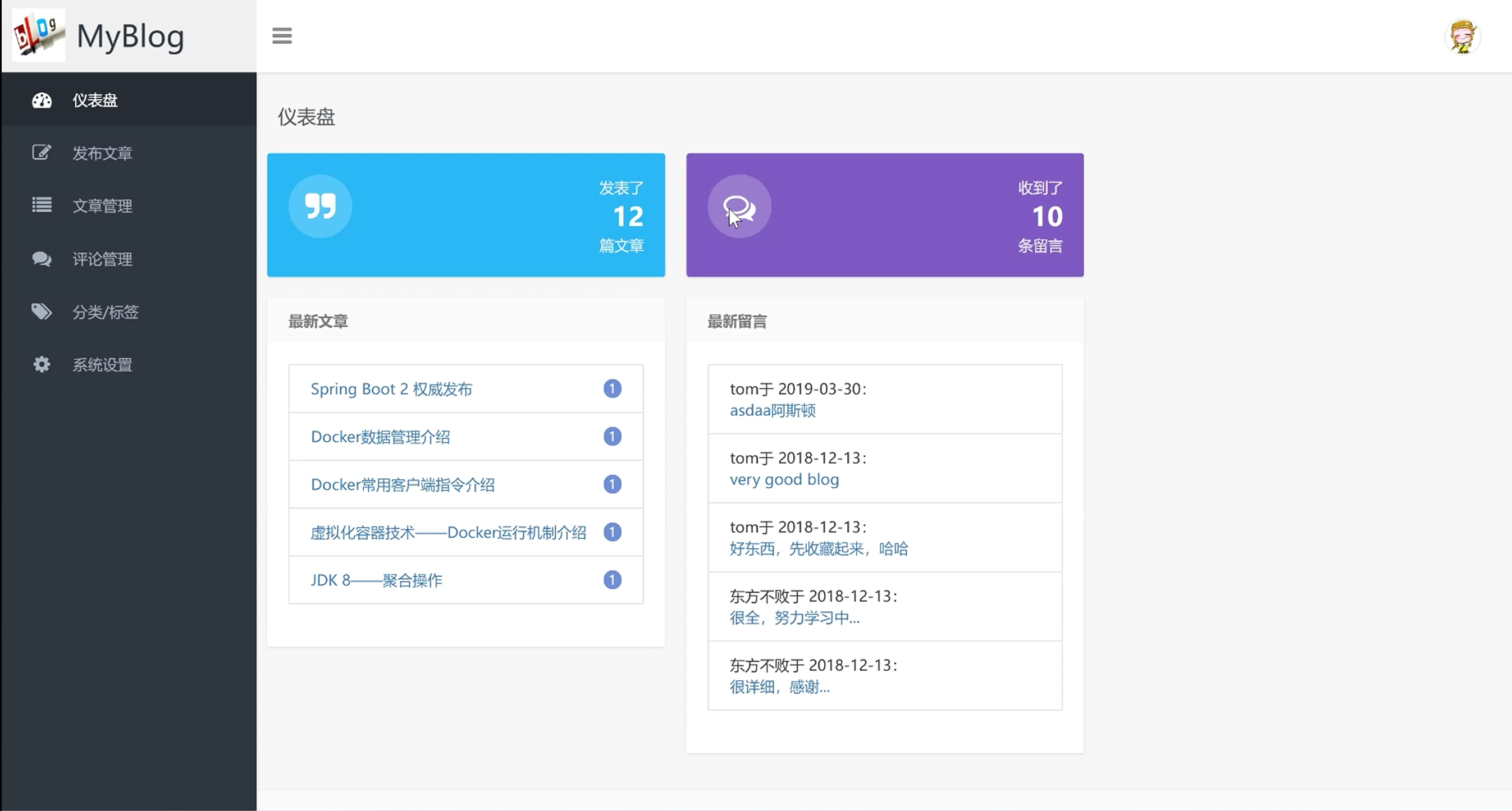Open the Docker数据管理介绍 article link
Image resolution: width=1512 pixels, height=811 pixels.
(x=380, y=437)
